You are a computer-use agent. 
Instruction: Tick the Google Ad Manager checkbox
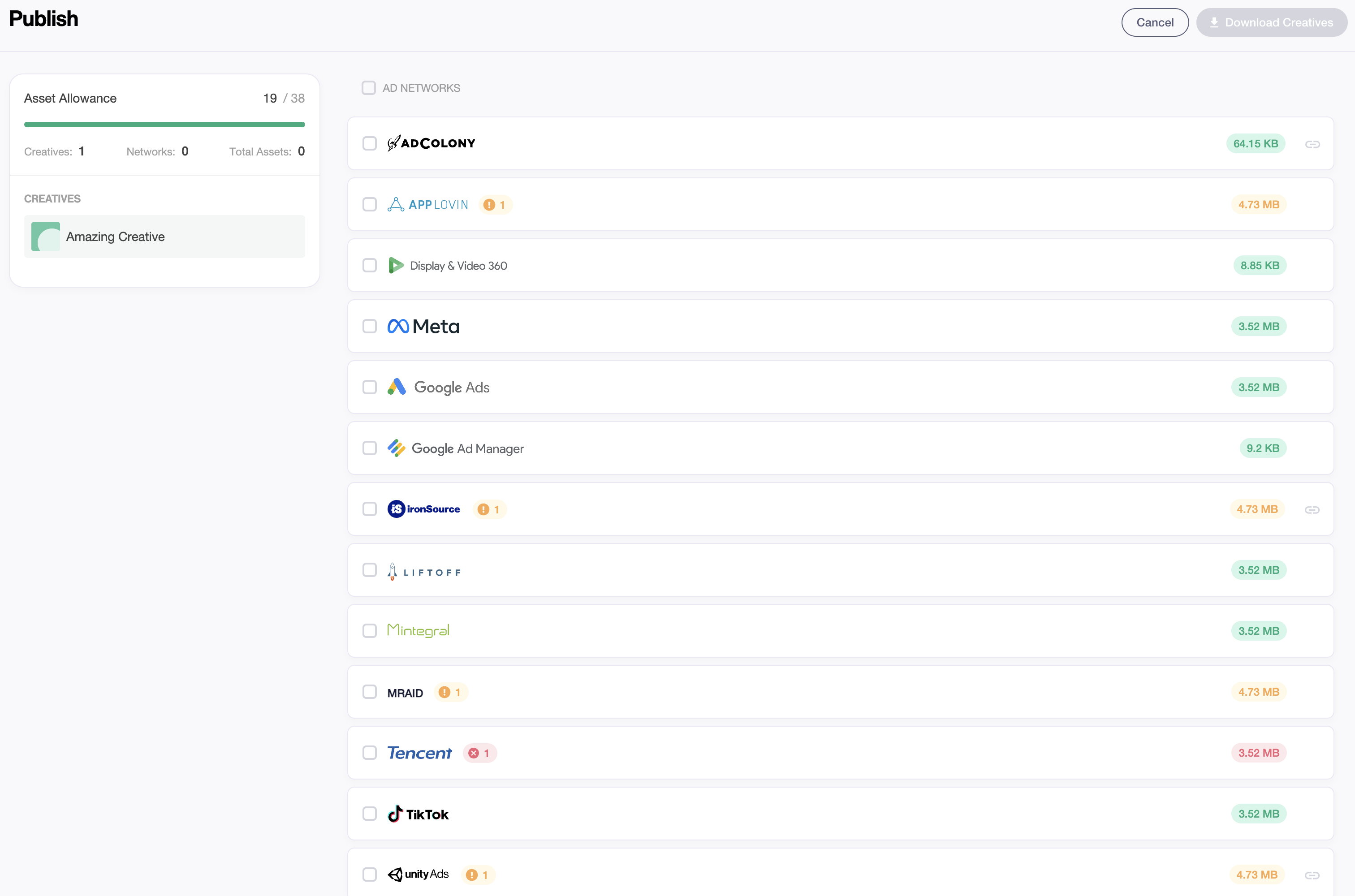click(x=370, y=448)
